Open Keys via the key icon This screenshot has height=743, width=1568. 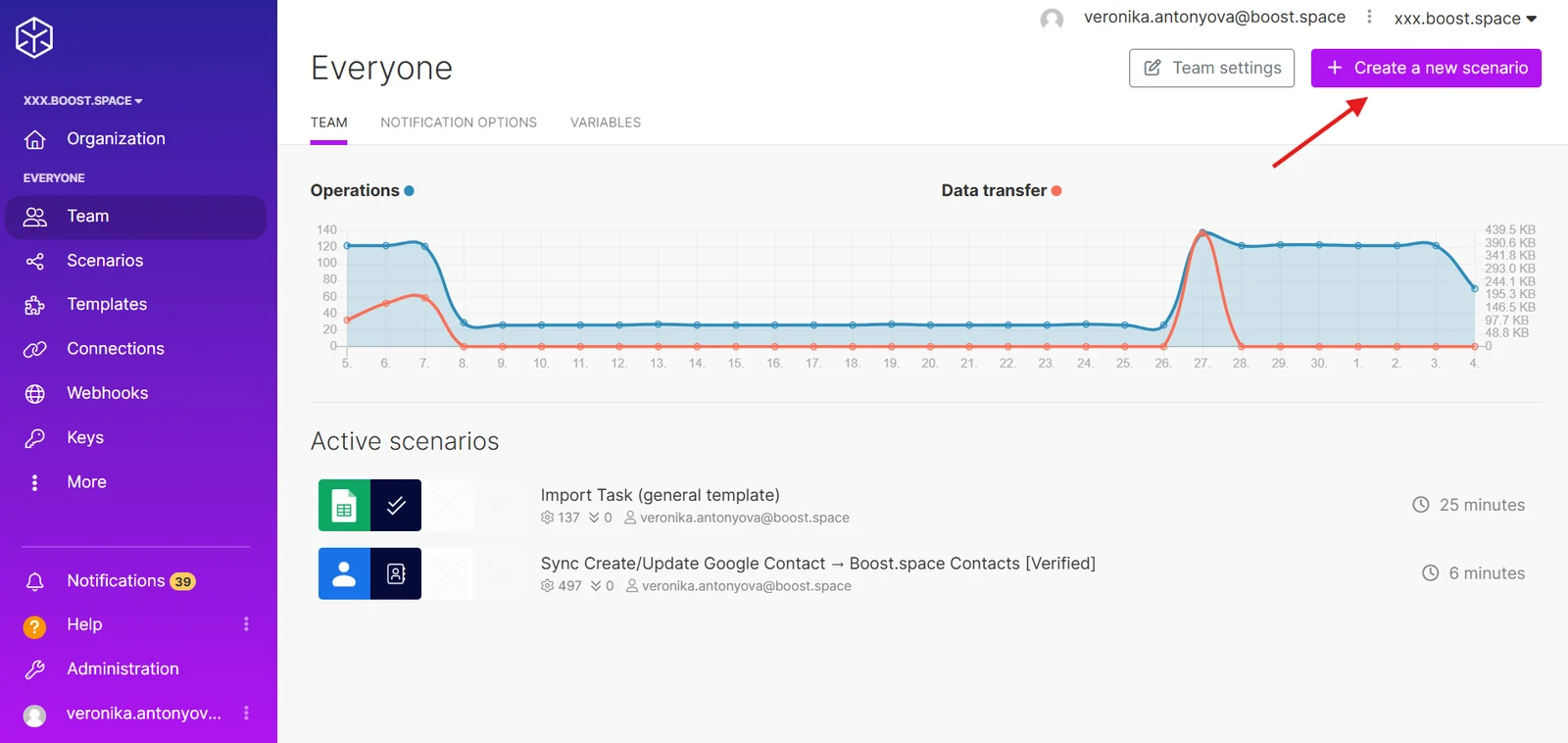(x=35, y=438)
